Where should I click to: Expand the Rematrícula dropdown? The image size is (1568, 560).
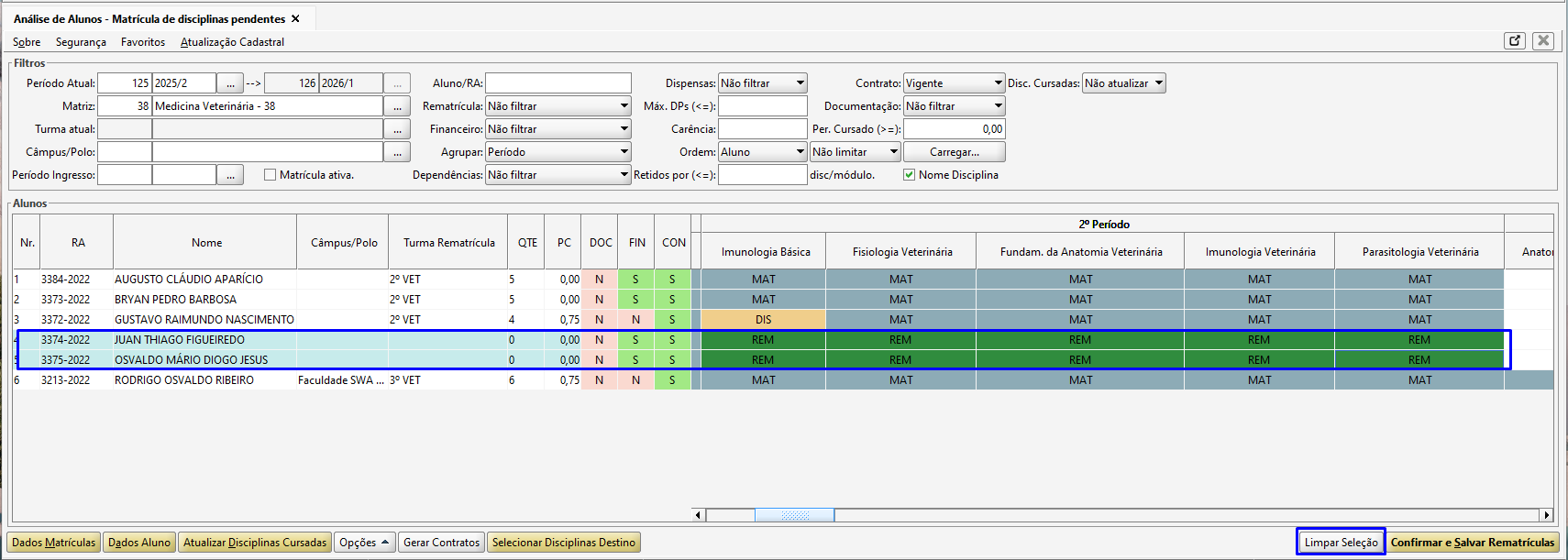tap(624, 106)
